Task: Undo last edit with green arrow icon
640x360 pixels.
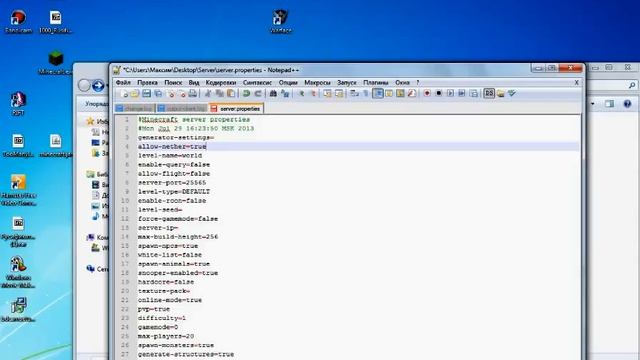Action: (246, 93)
